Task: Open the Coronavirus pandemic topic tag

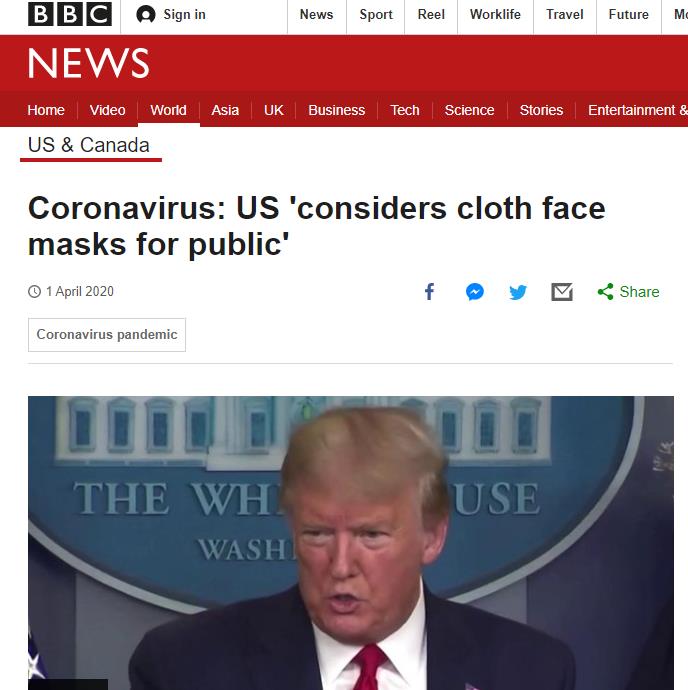Action: [107, 335]
